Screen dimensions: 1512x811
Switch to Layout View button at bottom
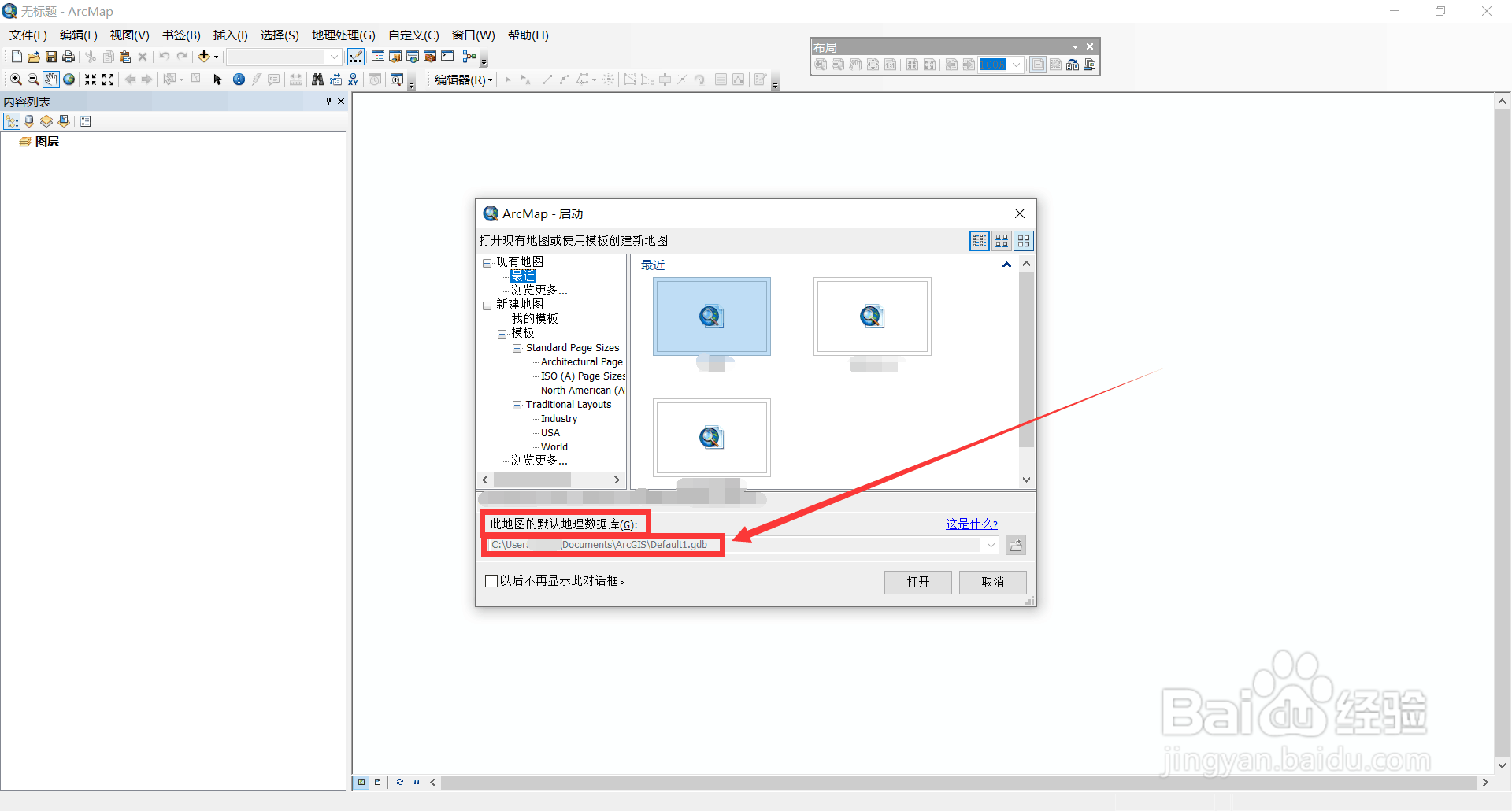coord(377,782)
